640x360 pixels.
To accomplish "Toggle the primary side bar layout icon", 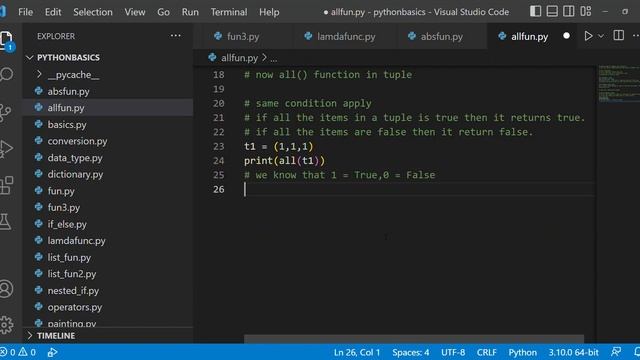I will click(535, 11).
